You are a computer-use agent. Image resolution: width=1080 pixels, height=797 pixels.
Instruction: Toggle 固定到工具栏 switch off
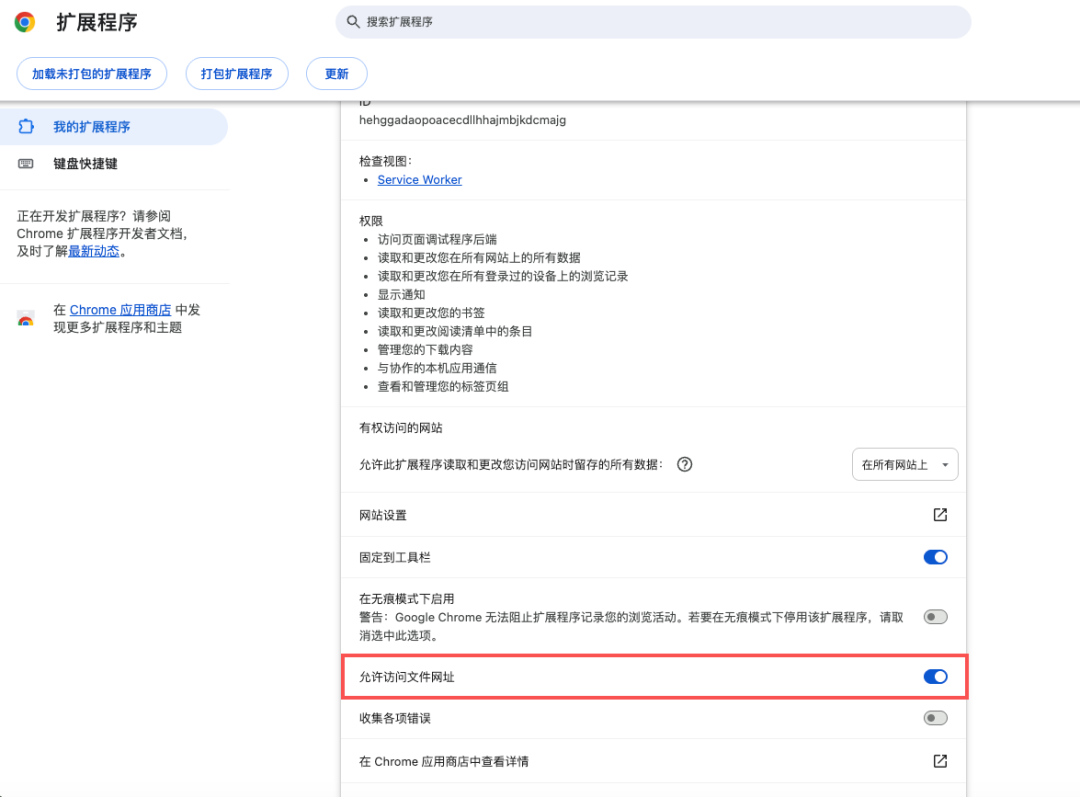pos(935,557)
